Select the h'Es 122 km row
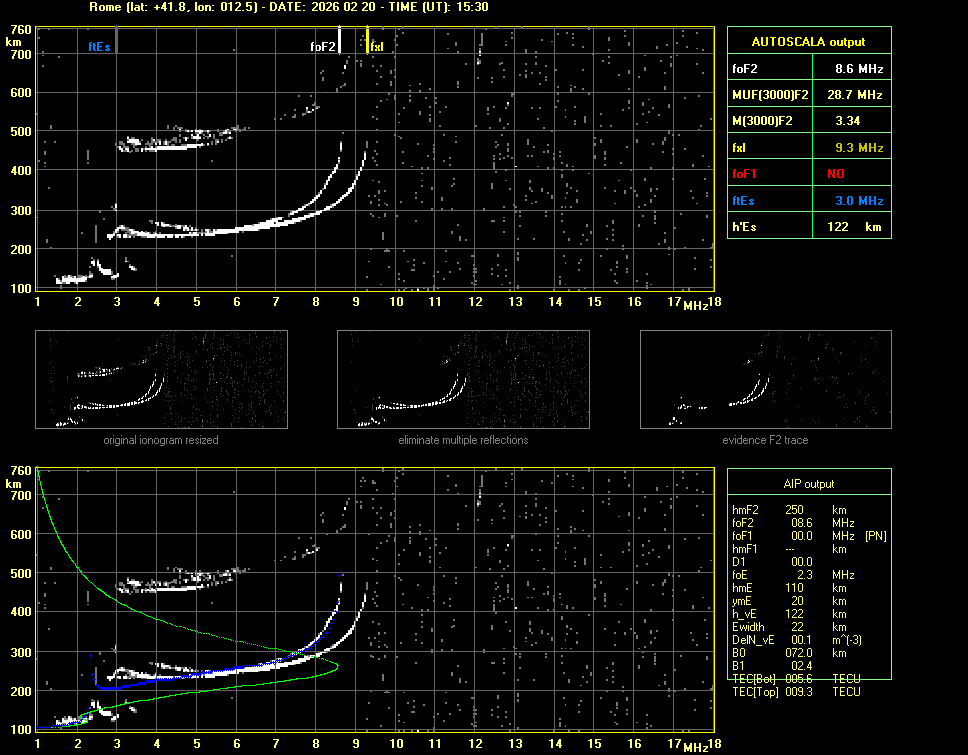968x755 pixels. 809,227
